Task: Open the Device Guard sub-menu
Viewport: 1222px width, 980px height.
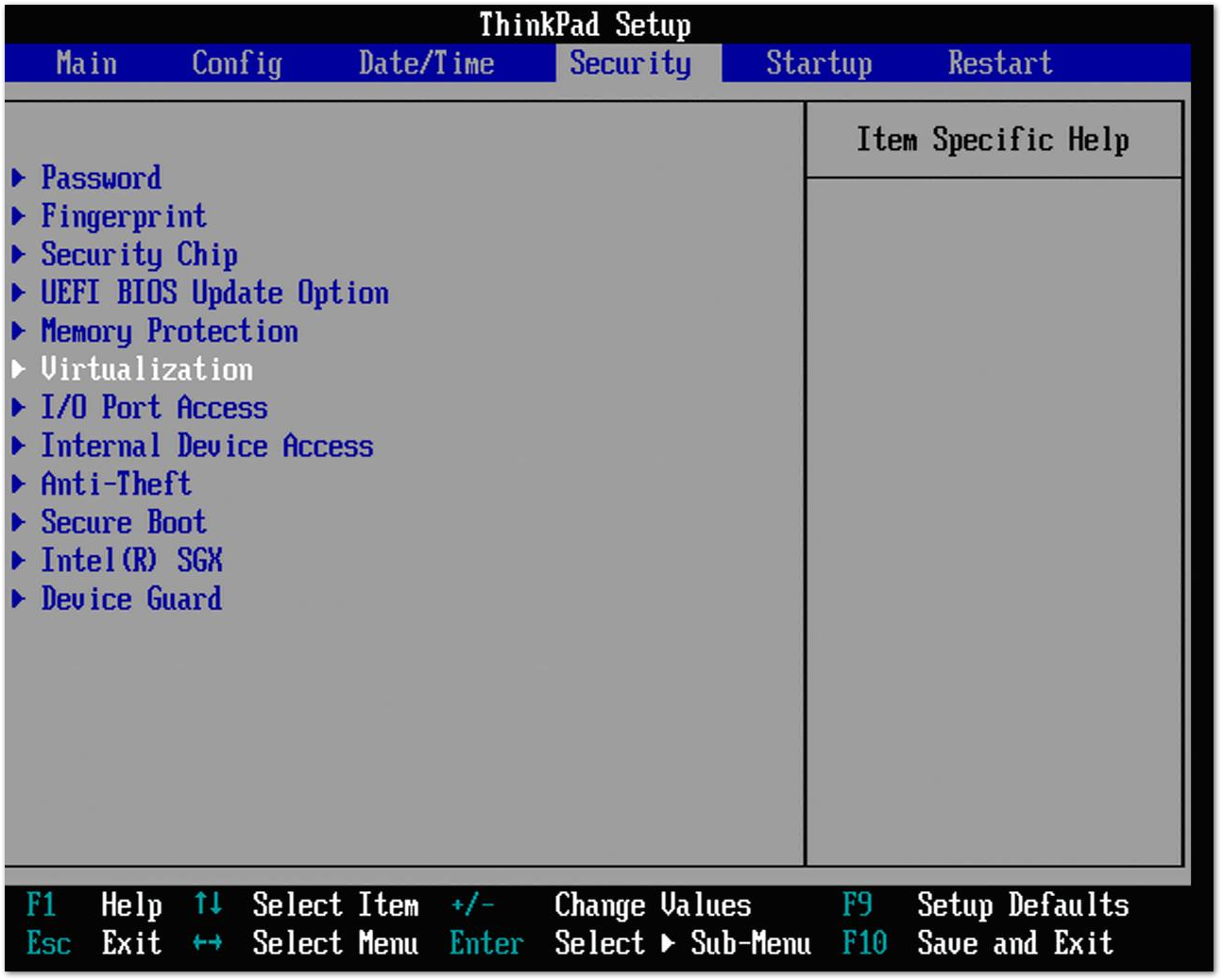Action: pos(130,599)
